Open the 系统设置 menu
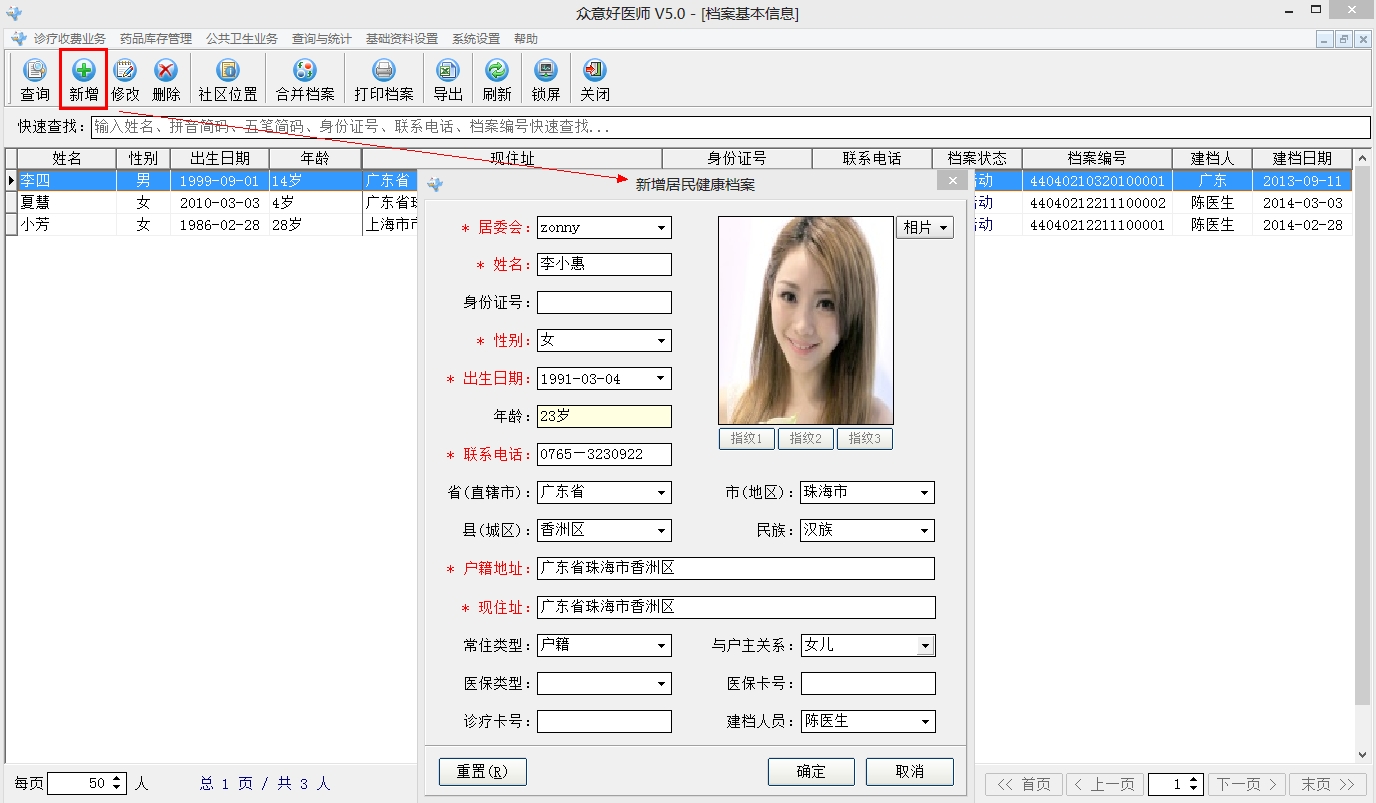1376x803 pixels. (x=476, y=39)
